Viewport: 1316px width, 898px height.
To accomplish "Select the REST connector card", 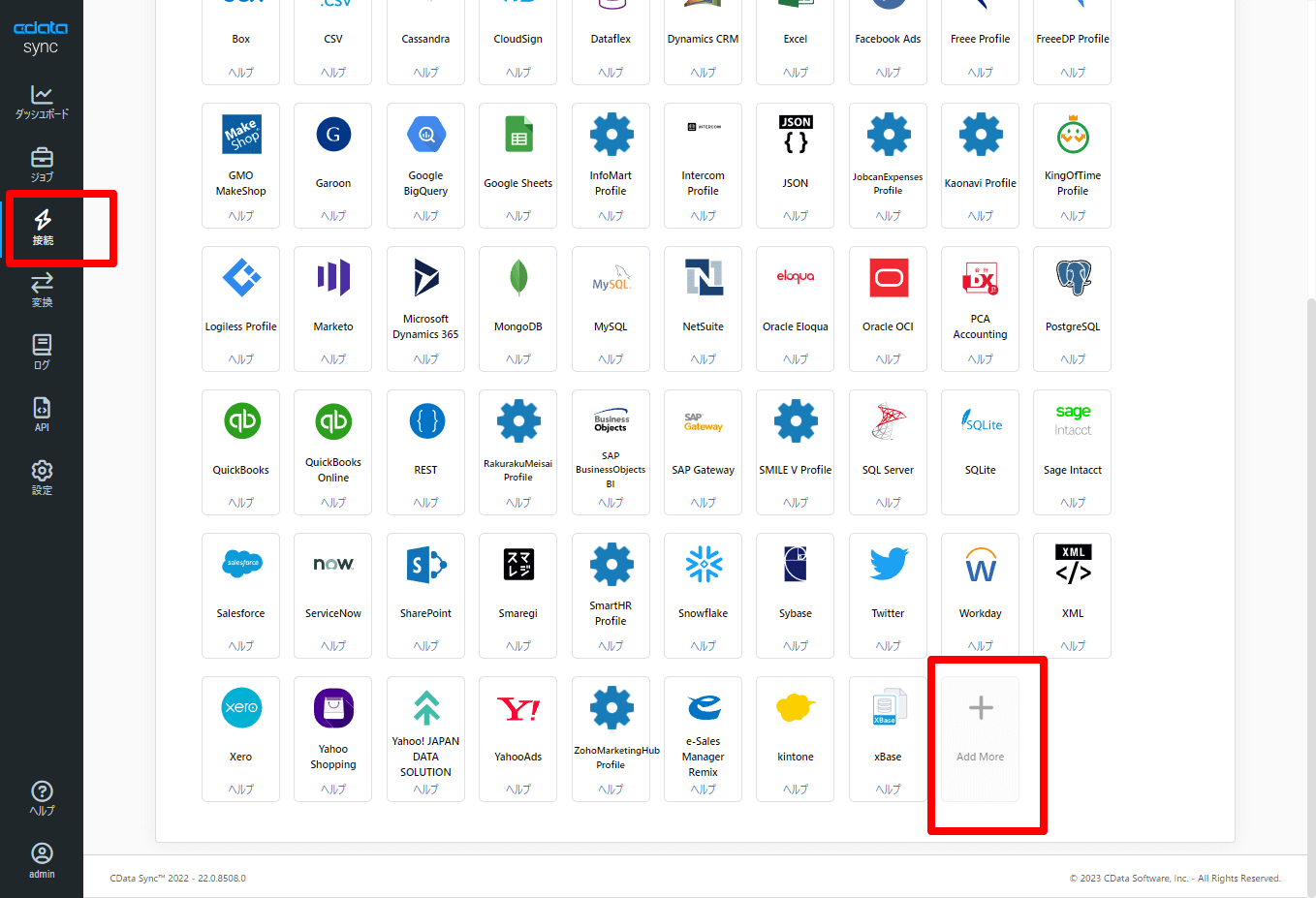I will point(426,452).
